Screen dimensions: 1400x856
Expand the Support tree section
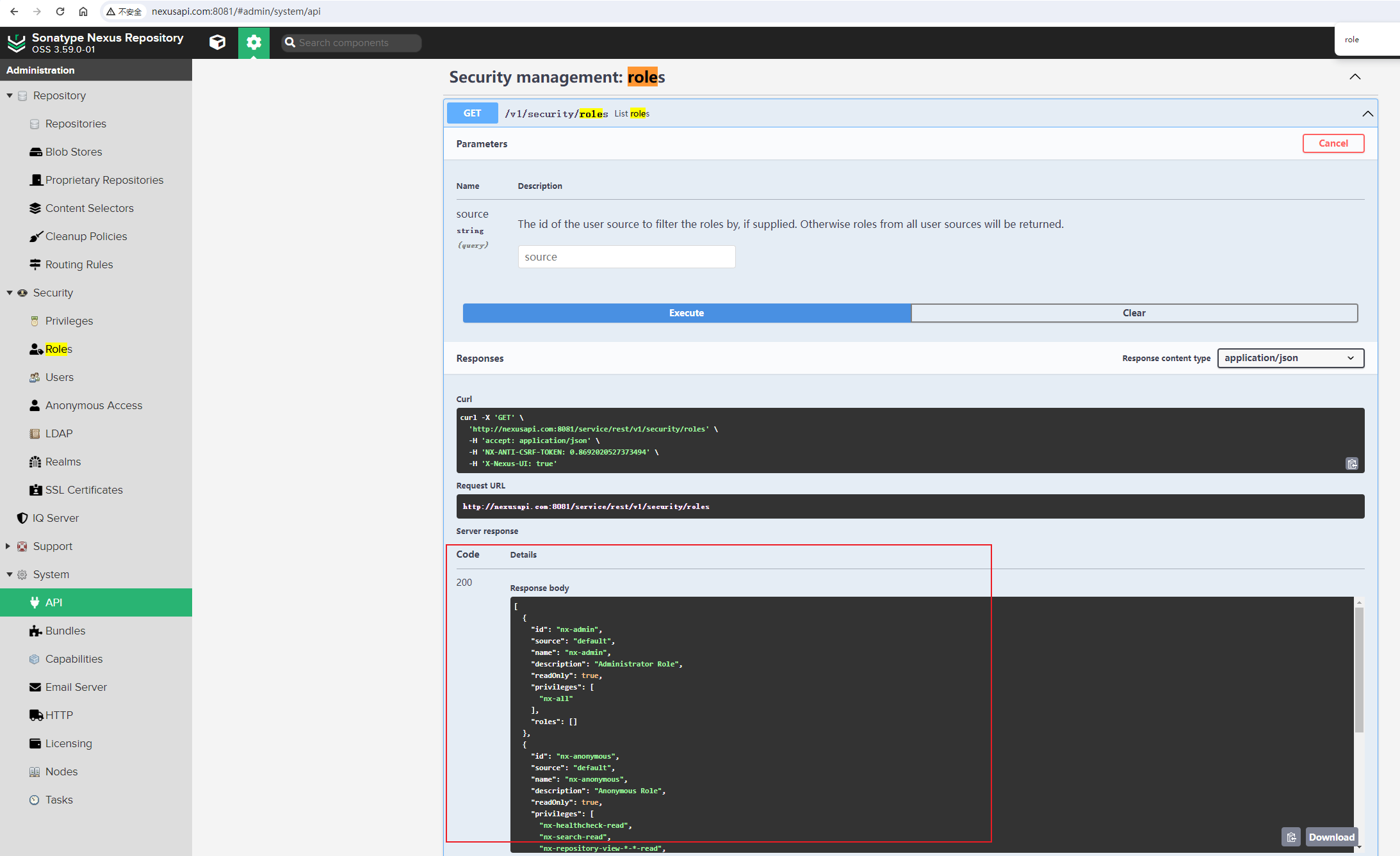point(8,546)
